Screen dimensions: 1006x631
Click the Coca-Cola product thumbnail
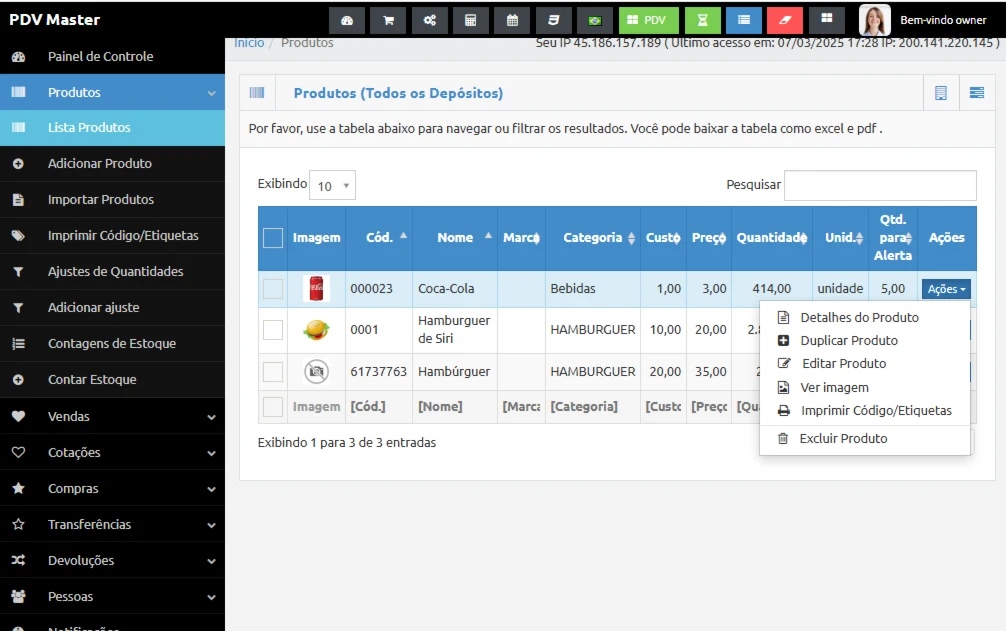316,289
